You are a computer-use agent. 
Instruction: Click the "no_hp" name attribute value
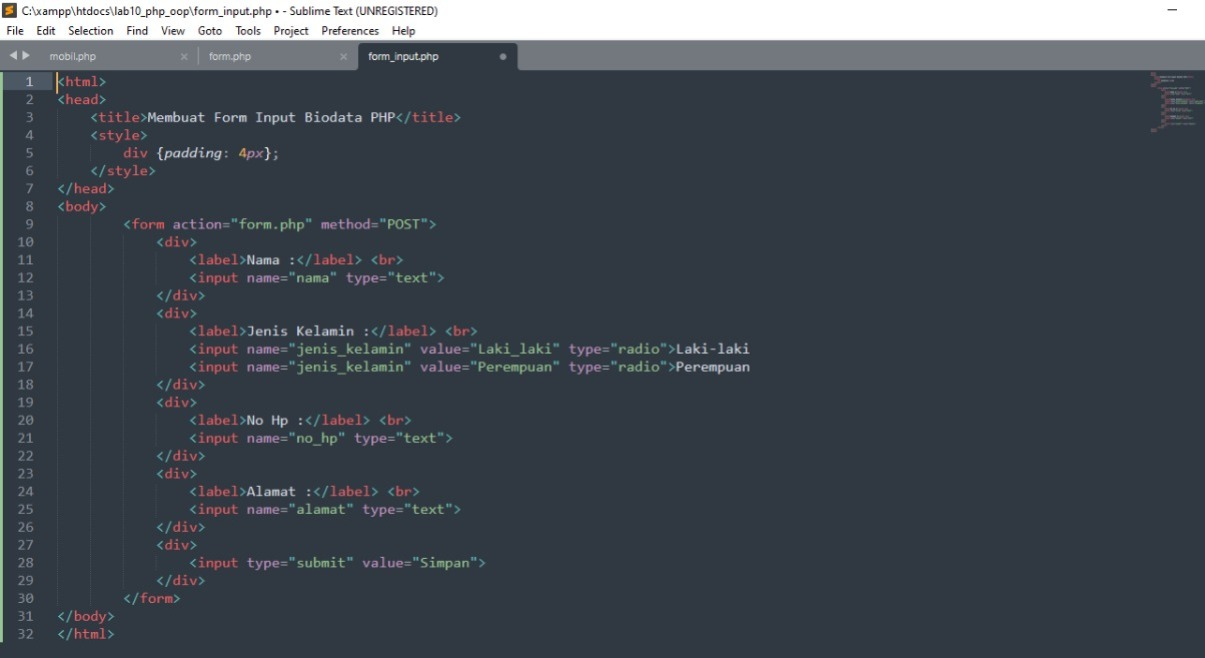pos(317,438)
